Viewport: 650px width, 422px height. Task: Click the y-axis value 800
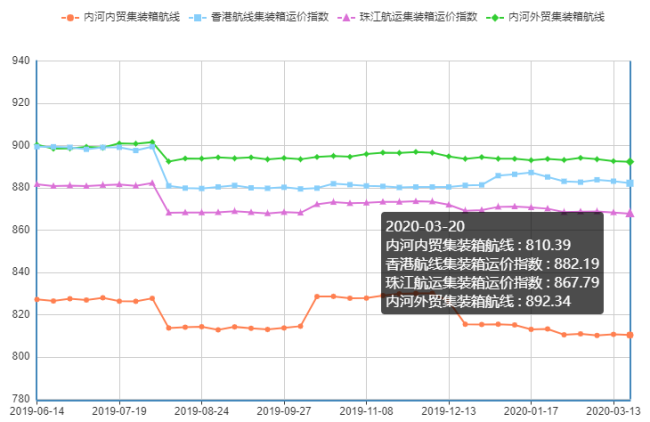[21, 357]
